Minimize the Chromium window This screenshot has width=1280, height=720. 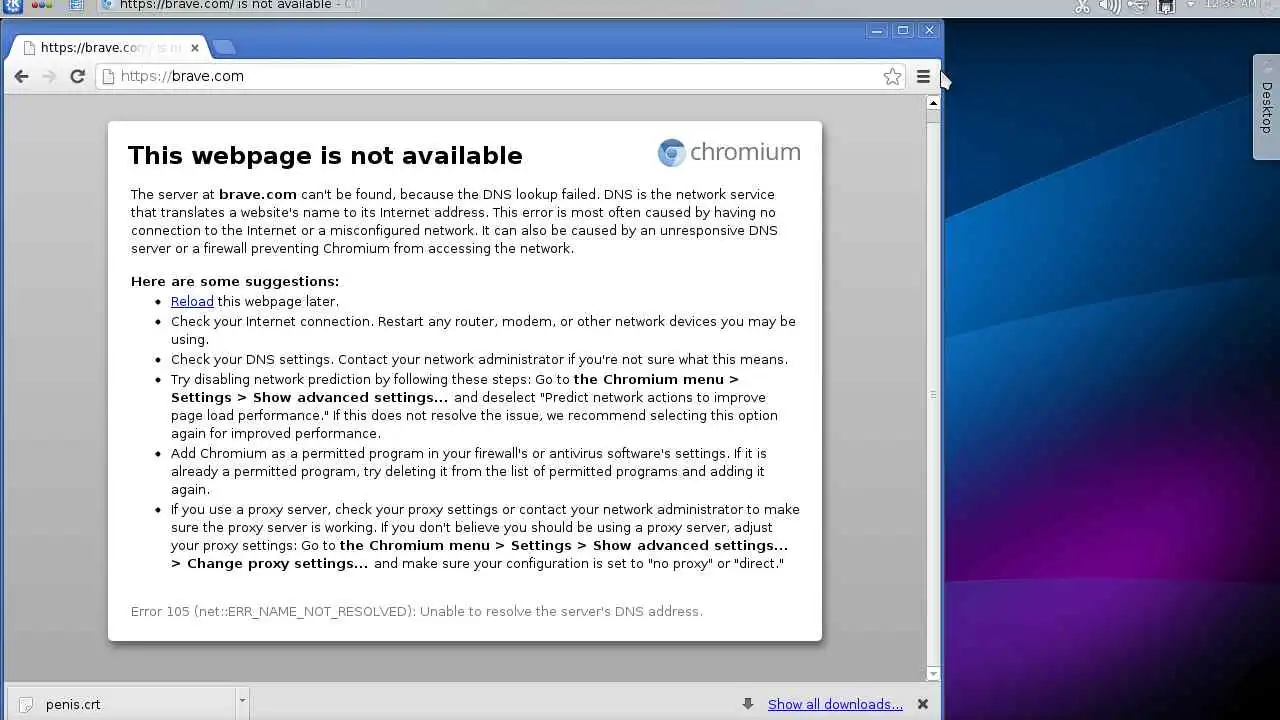coord(877,30)
